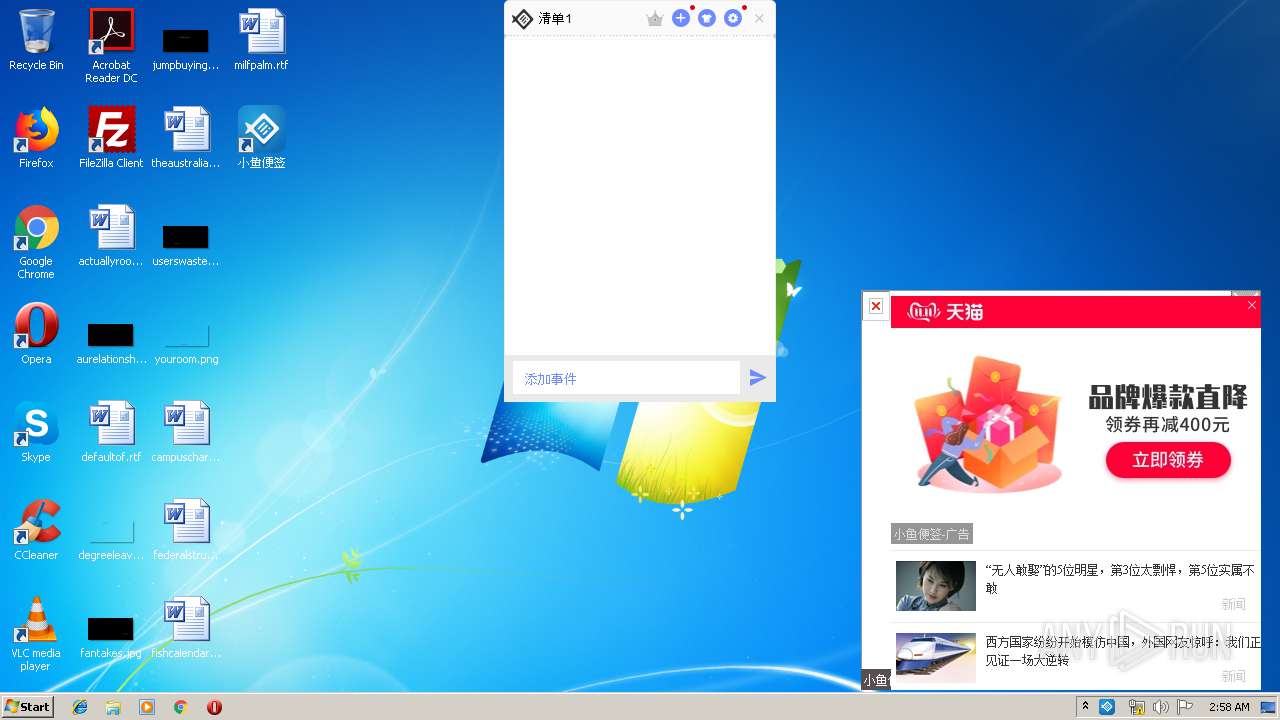
Task: Select the Recycle Bin desktop icon
Action: coord(36,41)
